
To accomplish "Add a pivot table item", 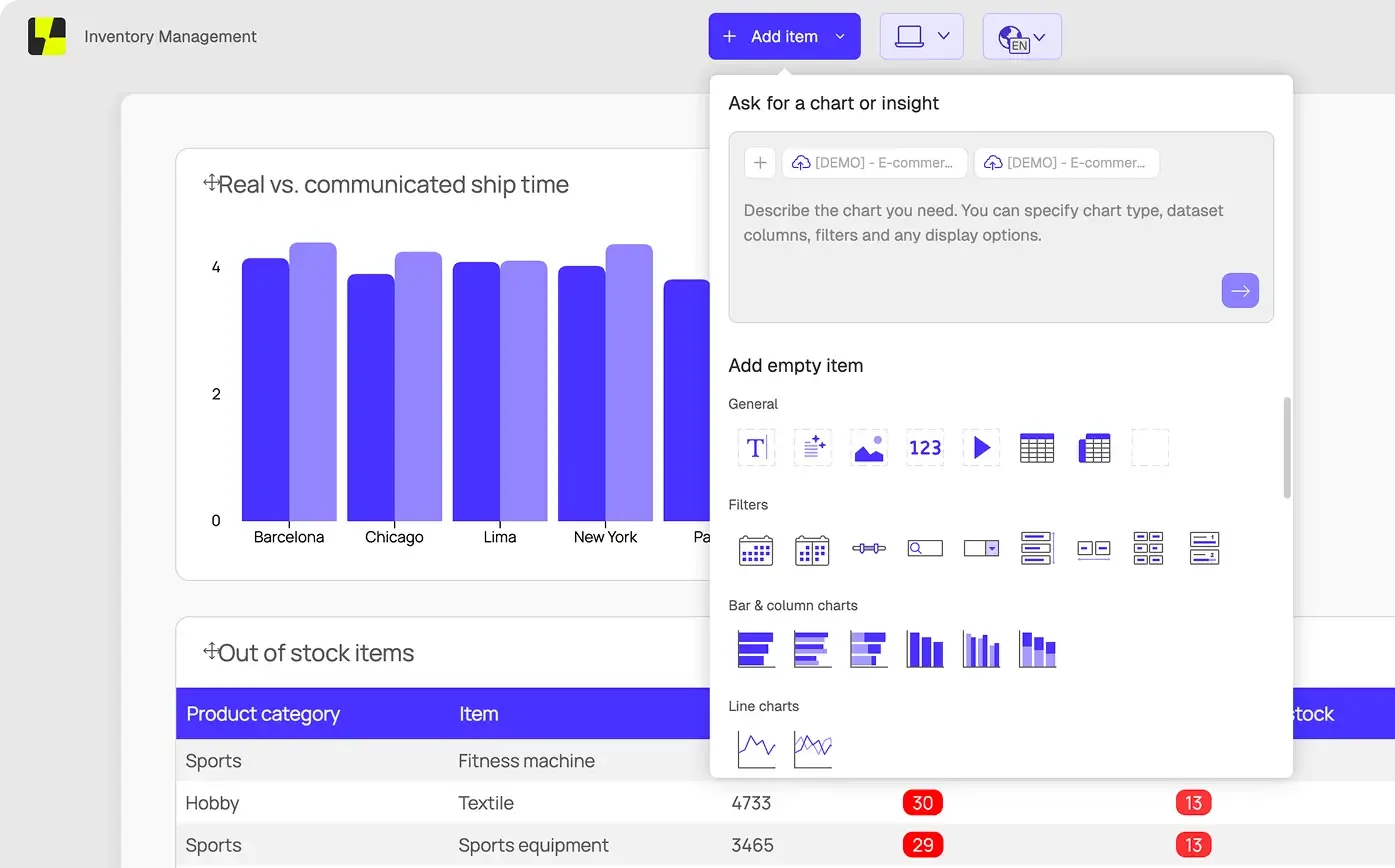I will pos(1094,447).
